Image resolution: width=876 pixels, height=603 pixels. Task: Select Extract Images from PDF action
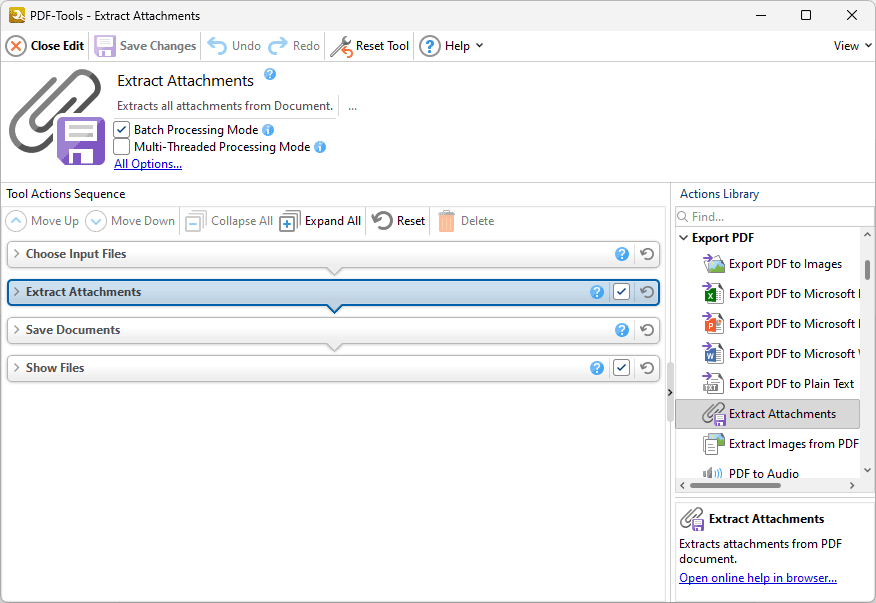780,444
